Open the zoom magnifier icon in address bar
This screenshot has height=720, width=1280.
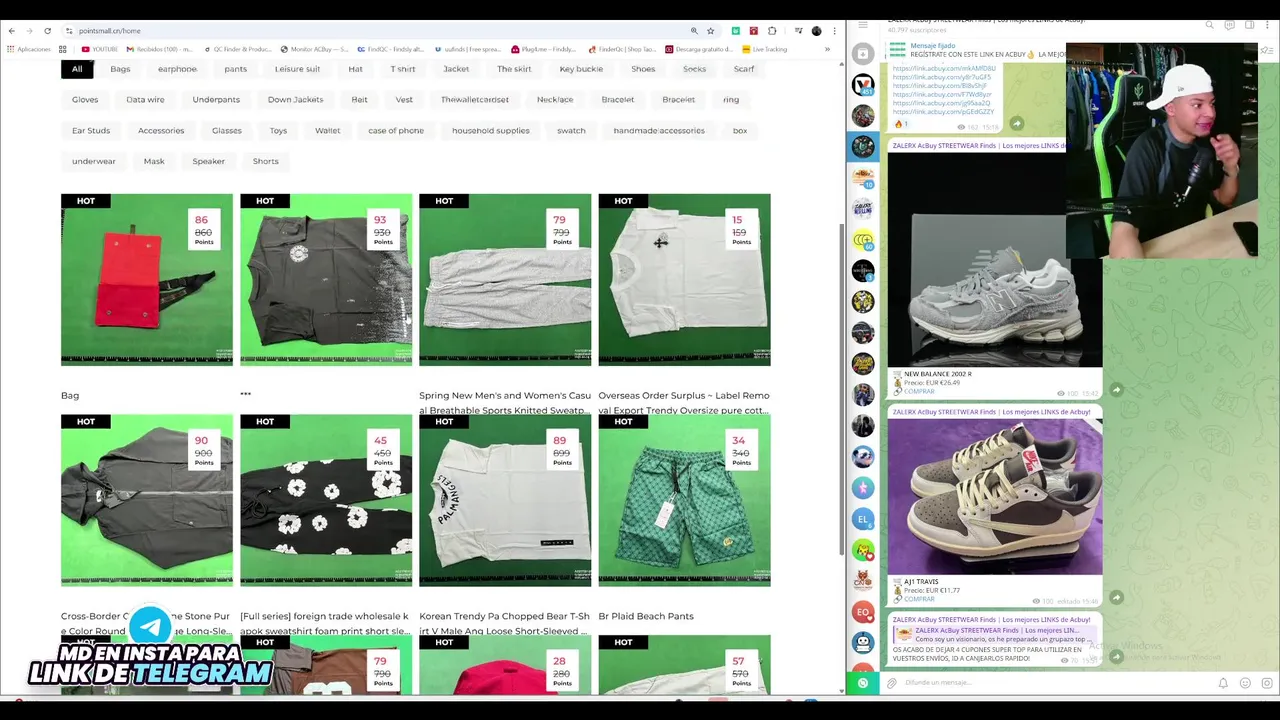694,31
